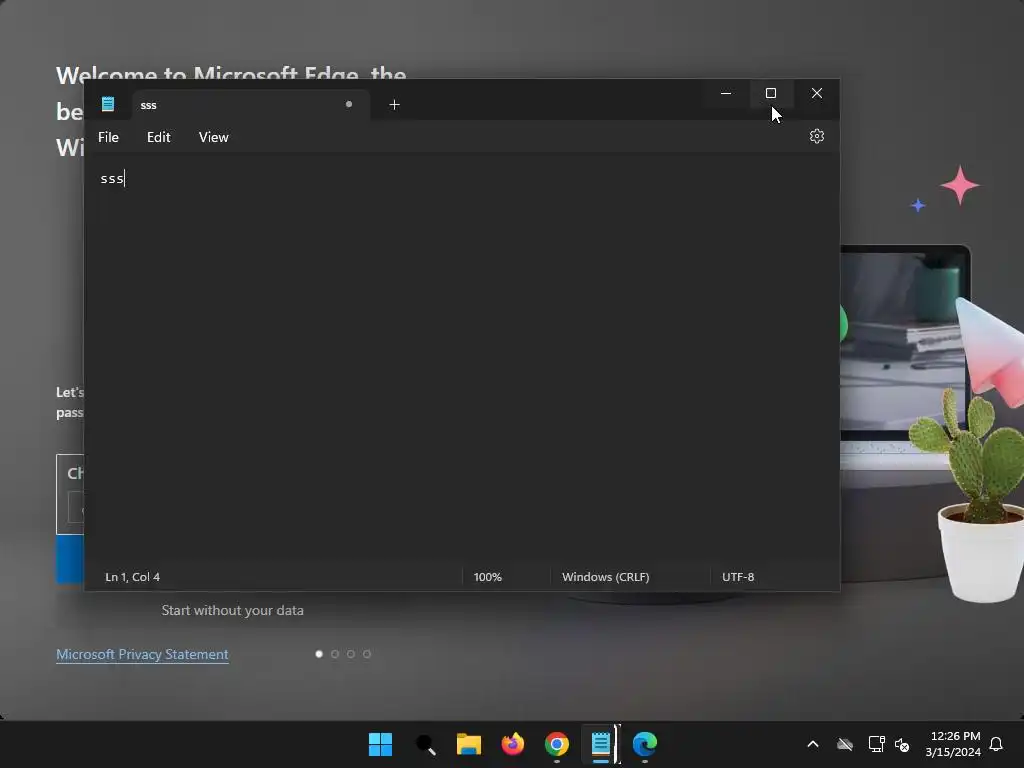Minimize the Notepad window
Image resolution: width=1024 pixels, height=768 pixels.
click(x=726, y=93)
